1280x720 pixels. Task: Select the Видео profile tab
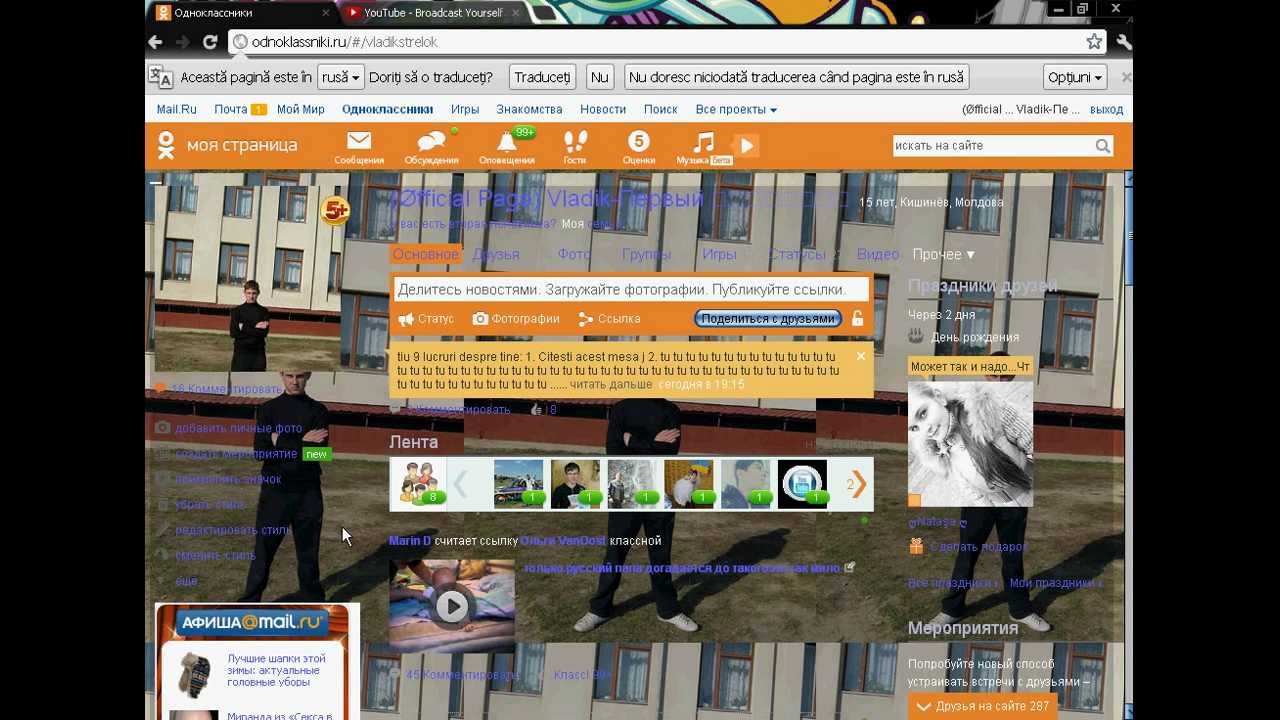[x=877, y=254]
